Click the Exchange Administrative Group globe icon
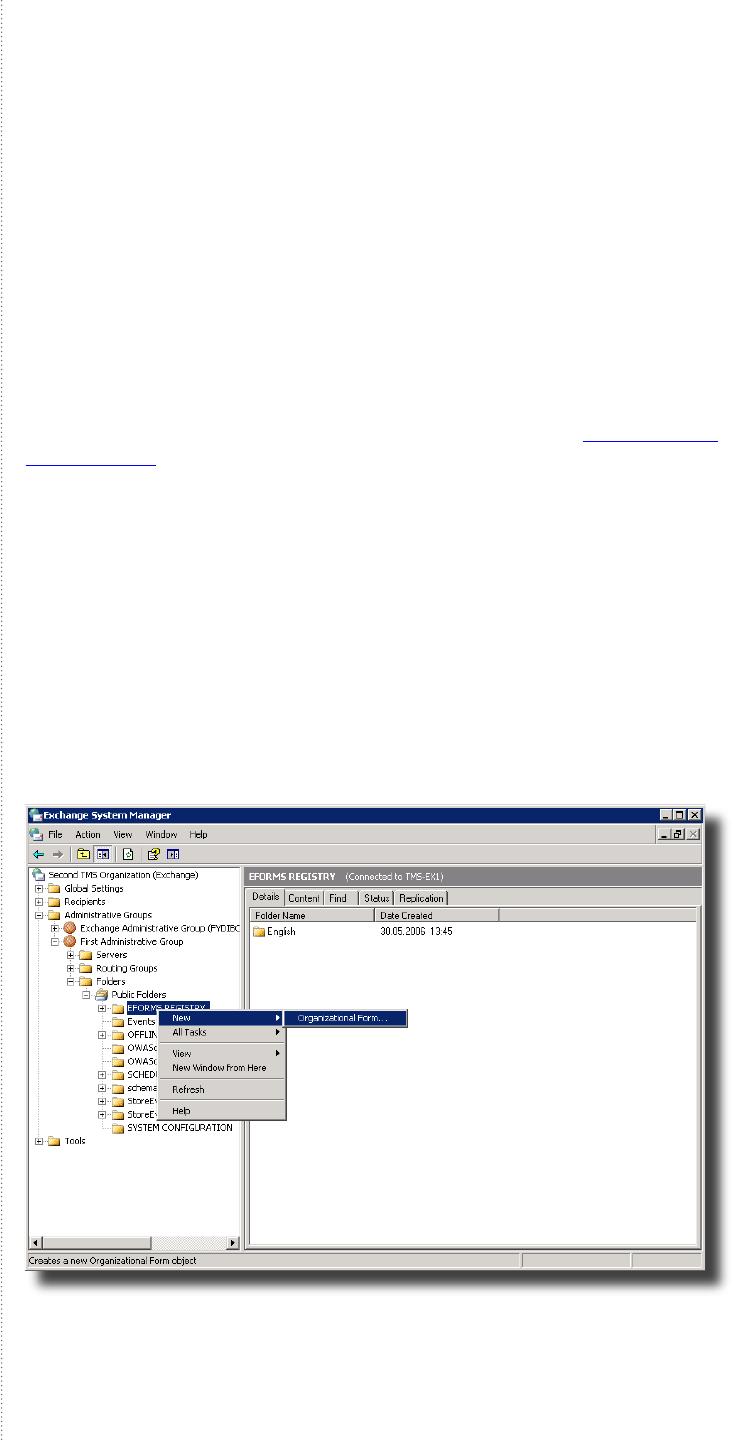 [70, 928]
